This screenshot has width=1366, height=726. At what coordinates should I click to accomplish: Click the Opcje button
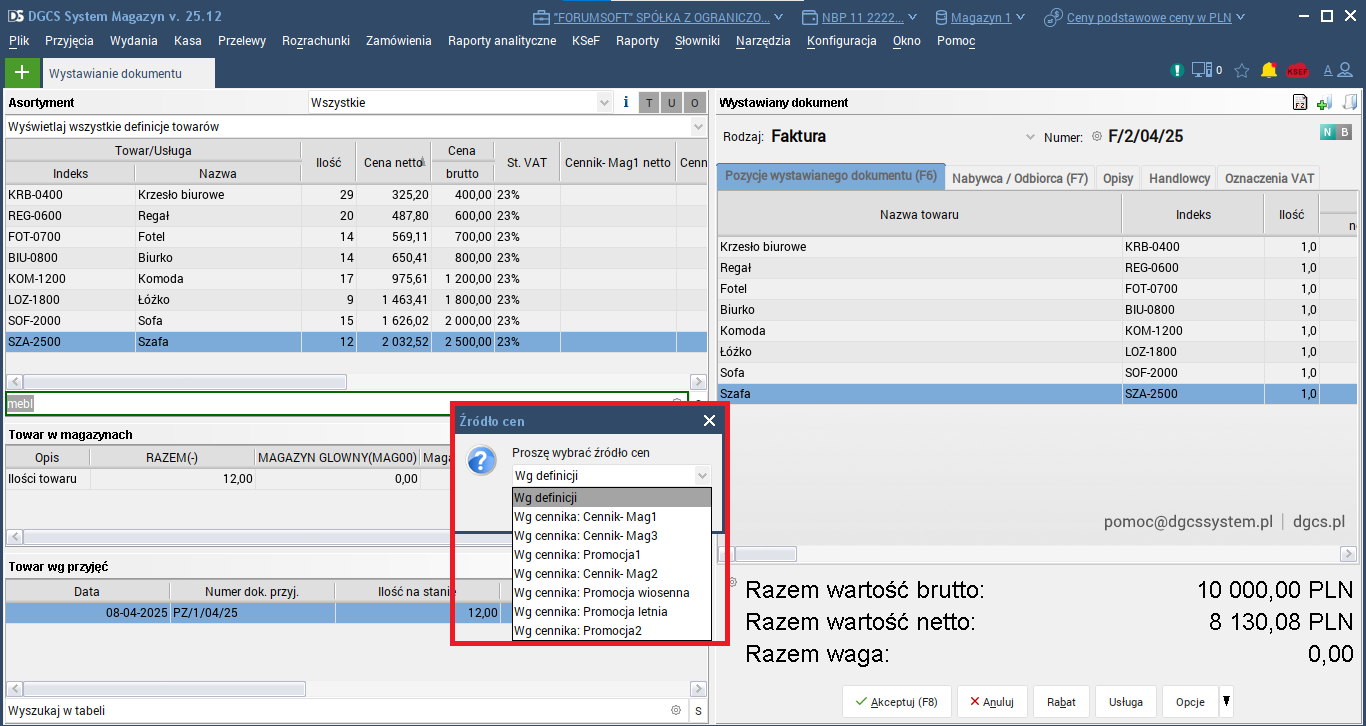click(1190, 702)
